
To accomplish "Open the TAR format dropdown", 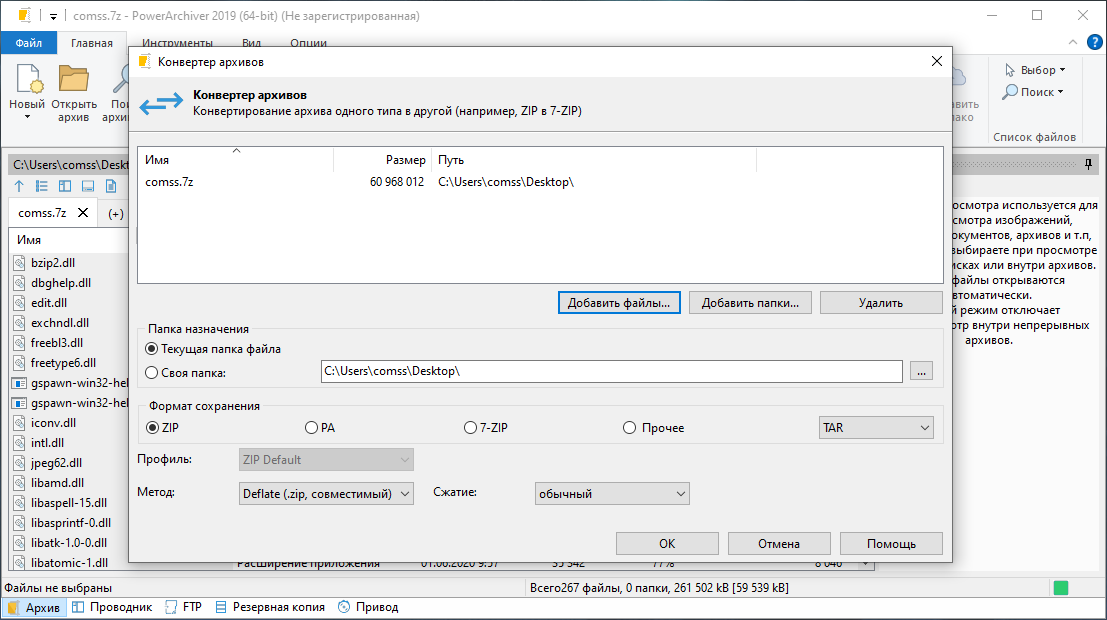I will [x=876, y=428].
